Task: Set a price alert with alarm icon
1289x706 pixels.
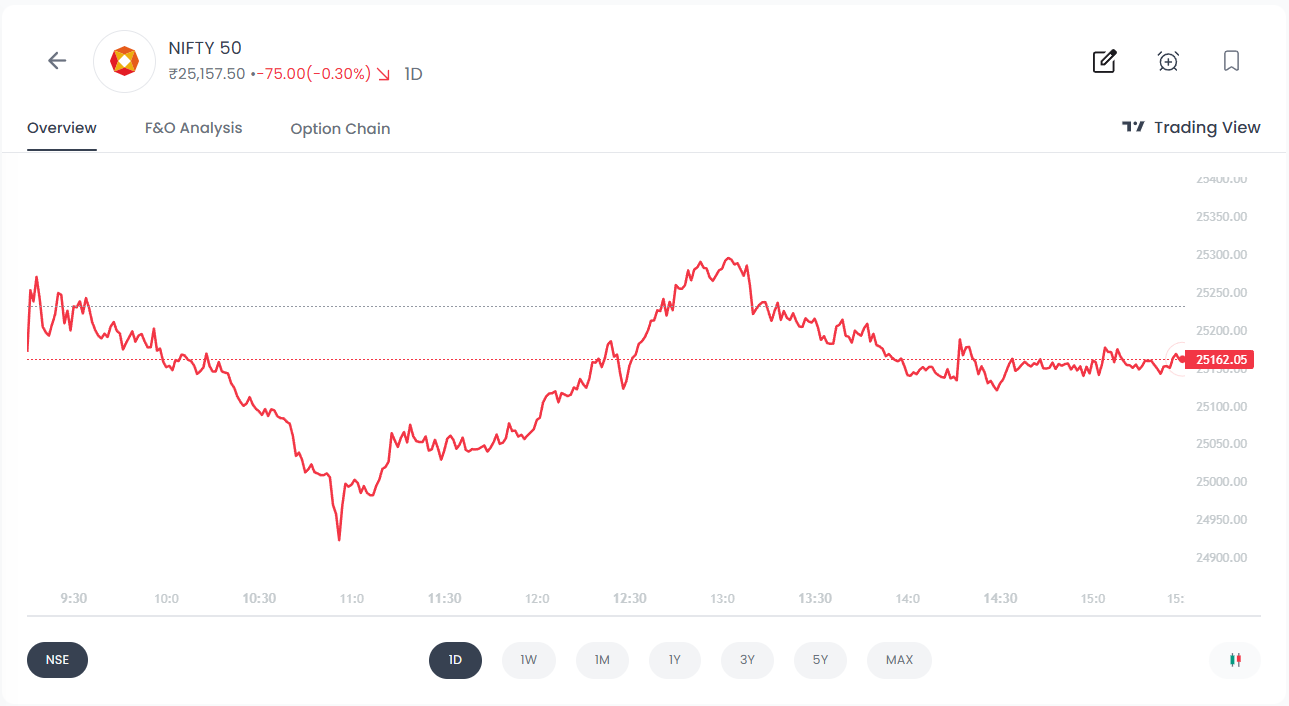Action: point(1168,61)
